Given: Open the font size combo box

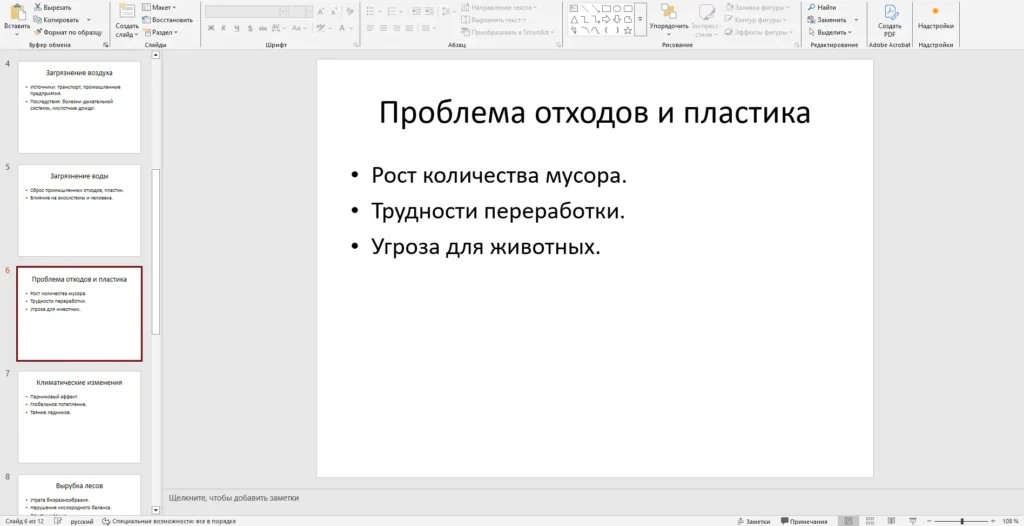Looking at the screenshot, I should click(302, 12).
